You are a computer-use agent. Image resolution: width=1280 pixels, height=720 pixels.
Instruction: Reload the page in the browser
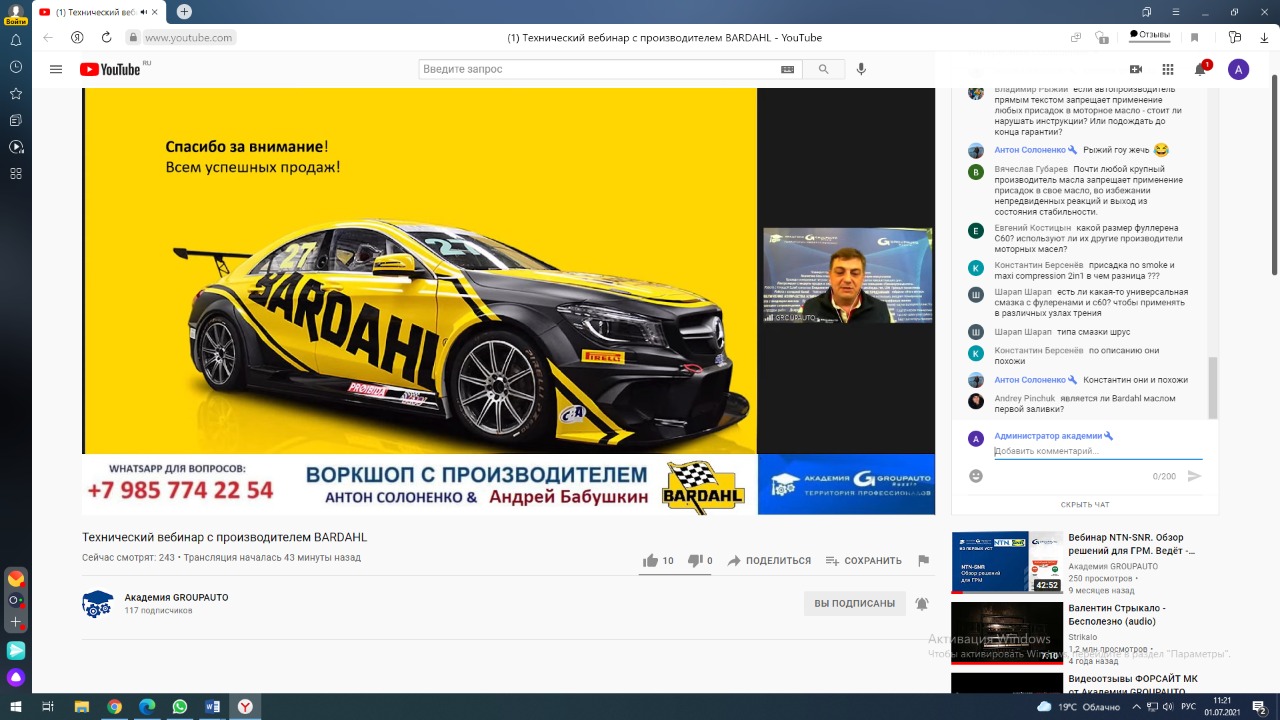coord(106,38)
